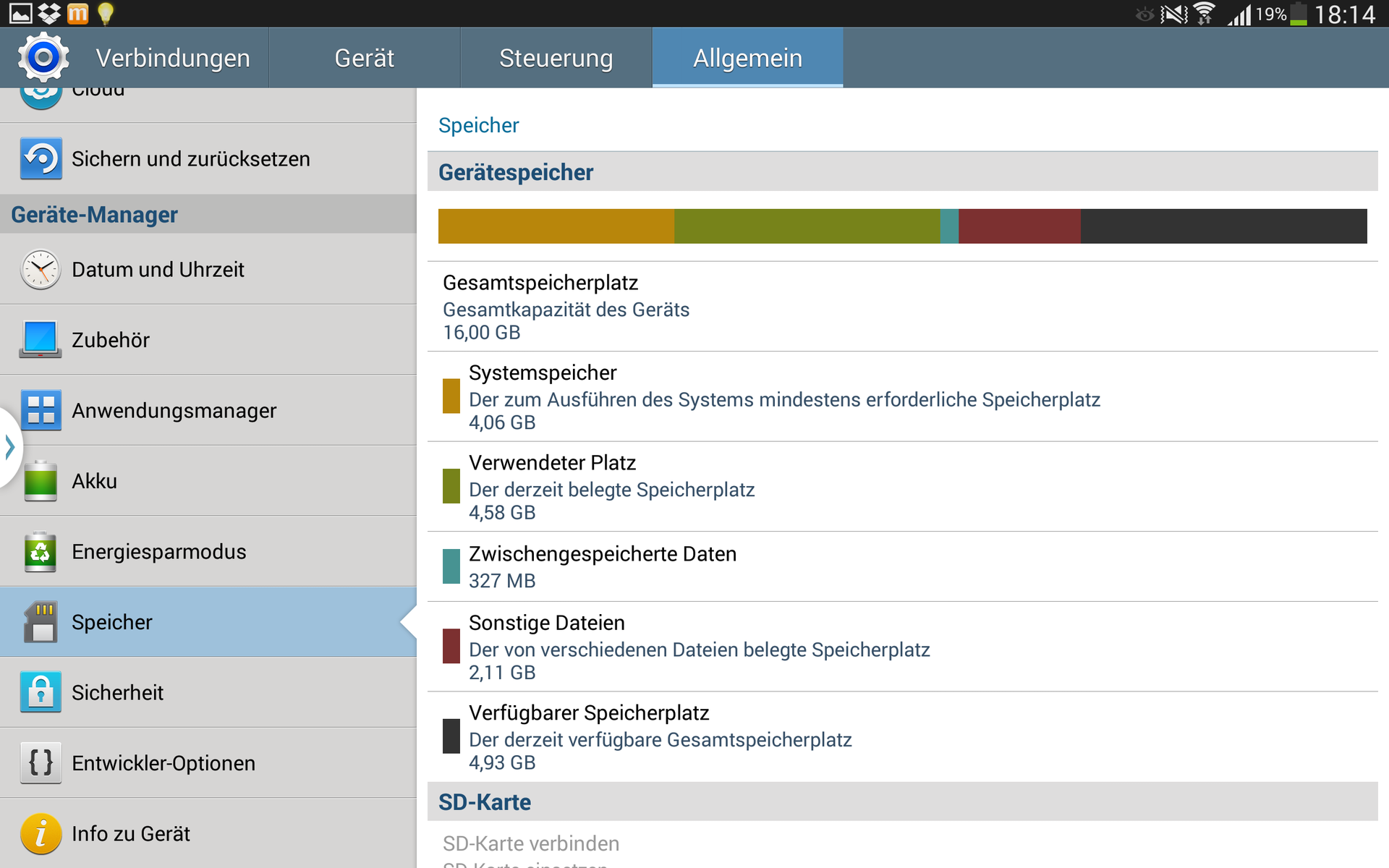This screenshot has height=868, width=1389.
Task: Click the red Sonstige Dateien color swatch
Action: (x=451, y=646)
